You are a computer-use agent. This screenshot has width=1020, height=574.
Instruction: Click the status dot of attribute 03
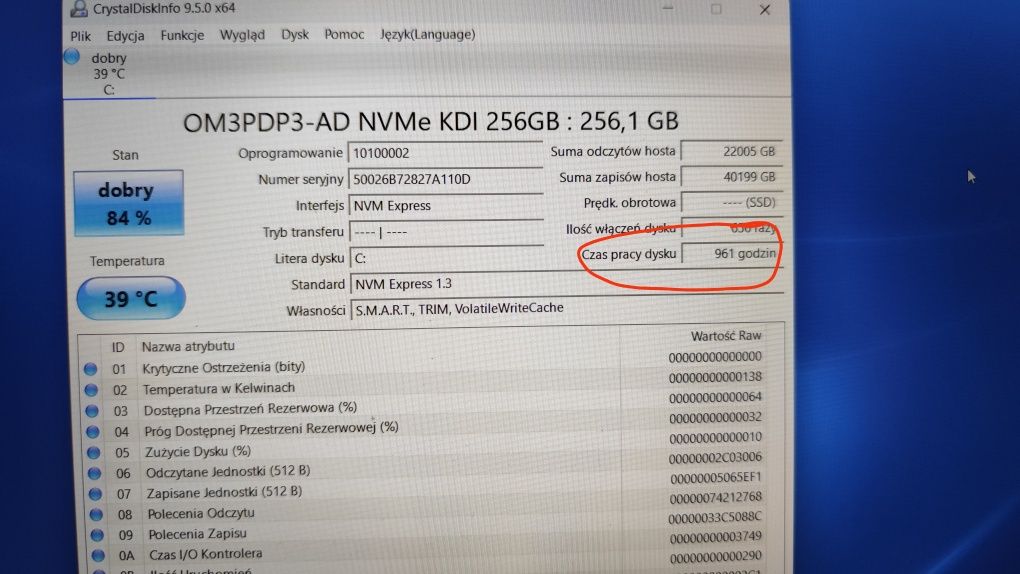click(x=92, y=411)
